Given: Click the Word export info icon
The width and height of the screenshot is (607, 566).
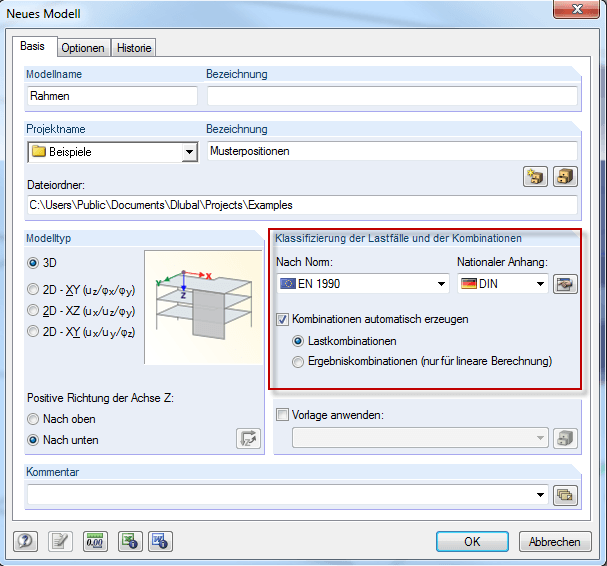Looking at the screenshot, I should point(160,540).
